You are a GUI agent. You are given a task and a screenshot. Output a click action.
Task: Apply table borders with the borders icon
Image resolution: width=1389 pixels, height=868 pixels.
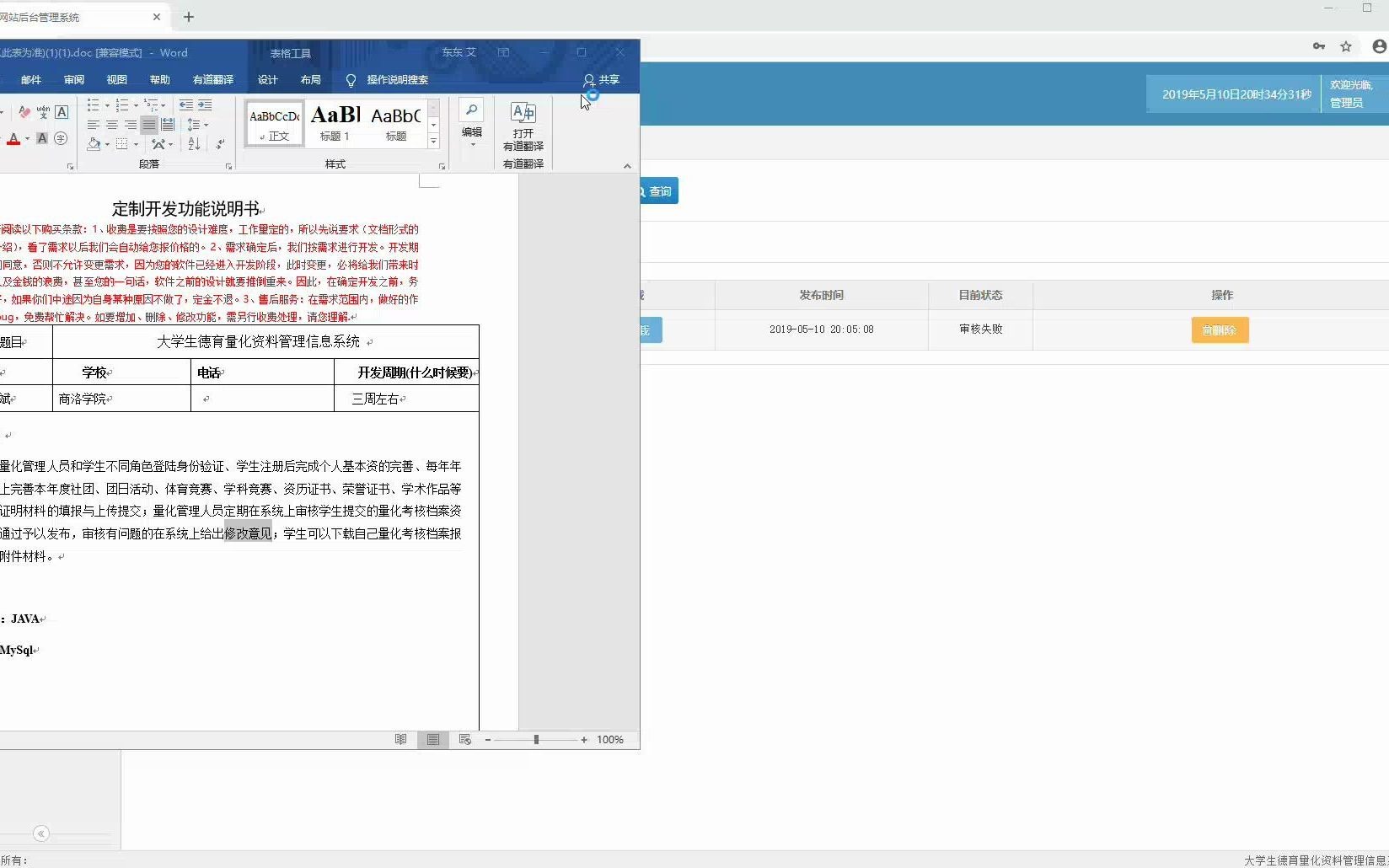(x=122, y=144)
